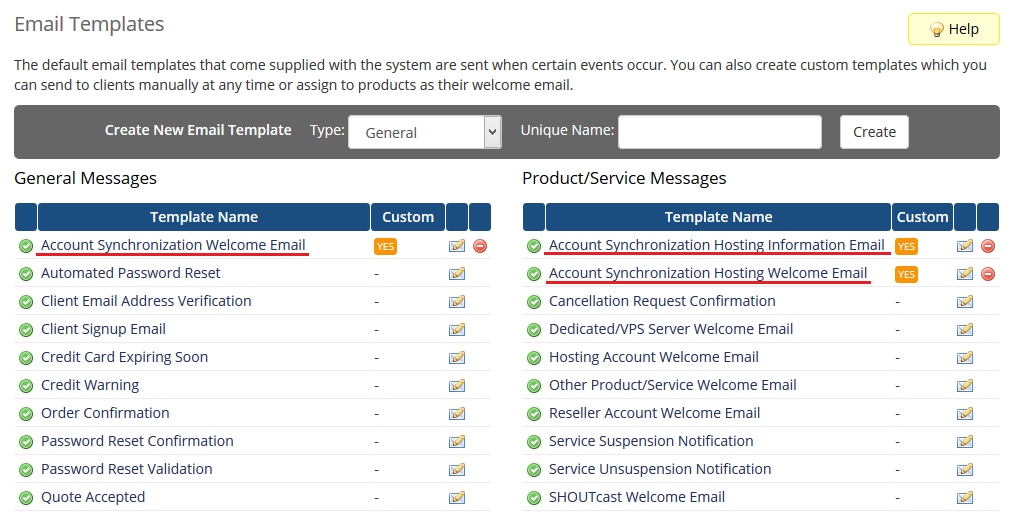1014x515 pixels.
Task: Open Credit Card Expiring Soon link
Action: [124, 357]
